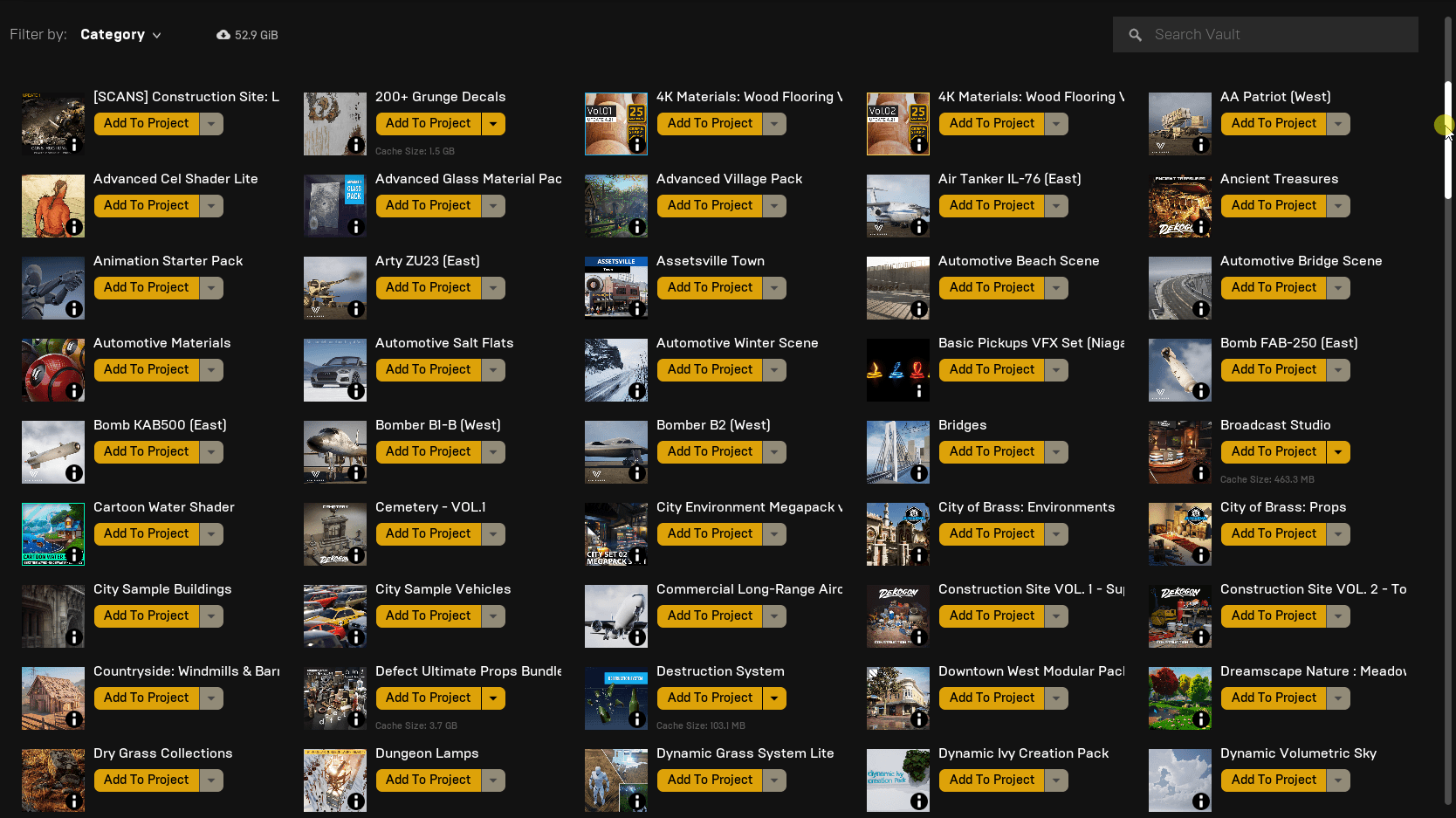Click info icon on Dynamic Volumetric Sky
Image resolution: width=1456 pixels, height=818 pixels.
click(x=1200, y=801)
